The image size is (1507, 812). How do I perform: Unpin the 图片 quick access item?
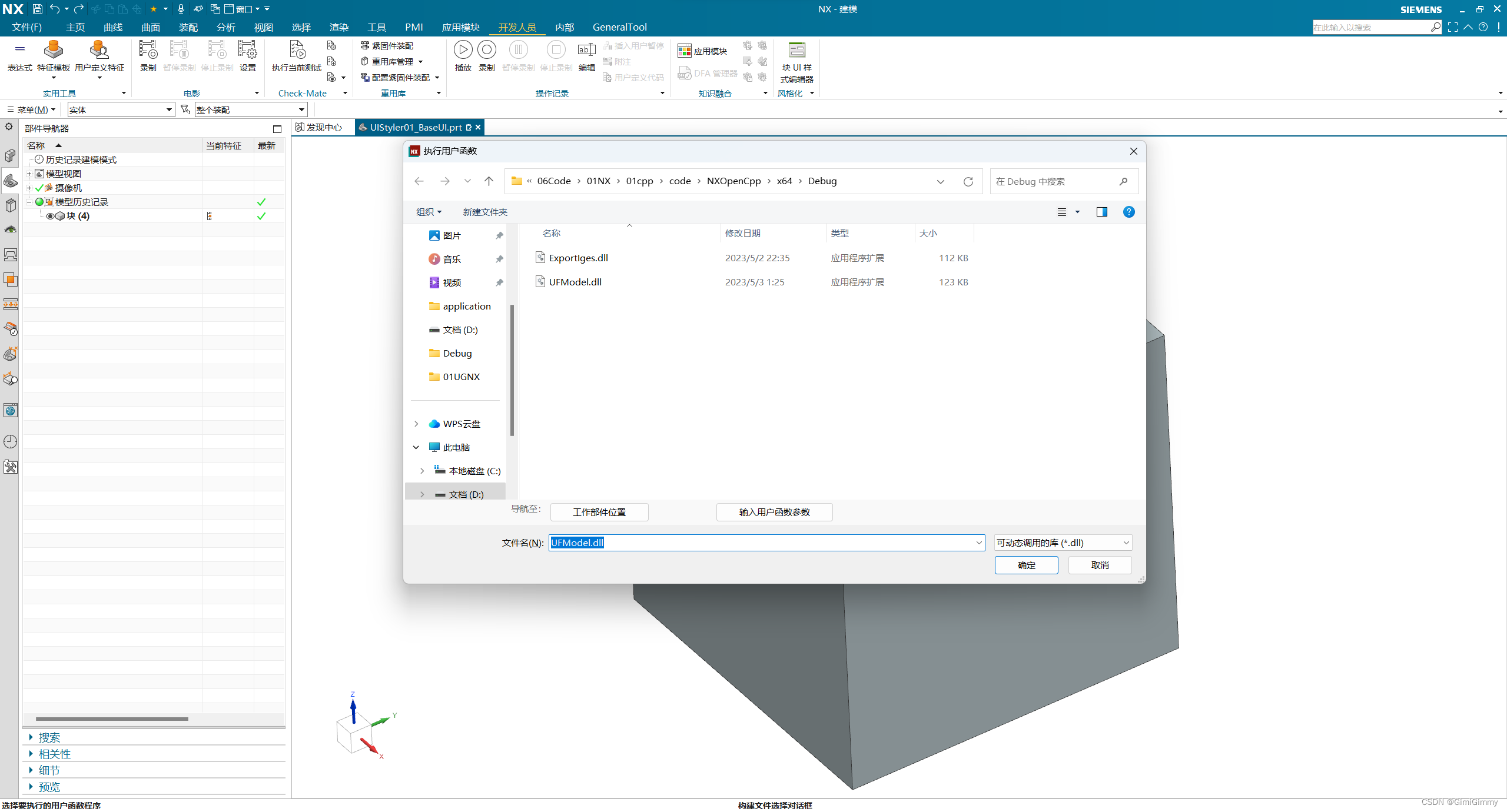tap(499, 235)
